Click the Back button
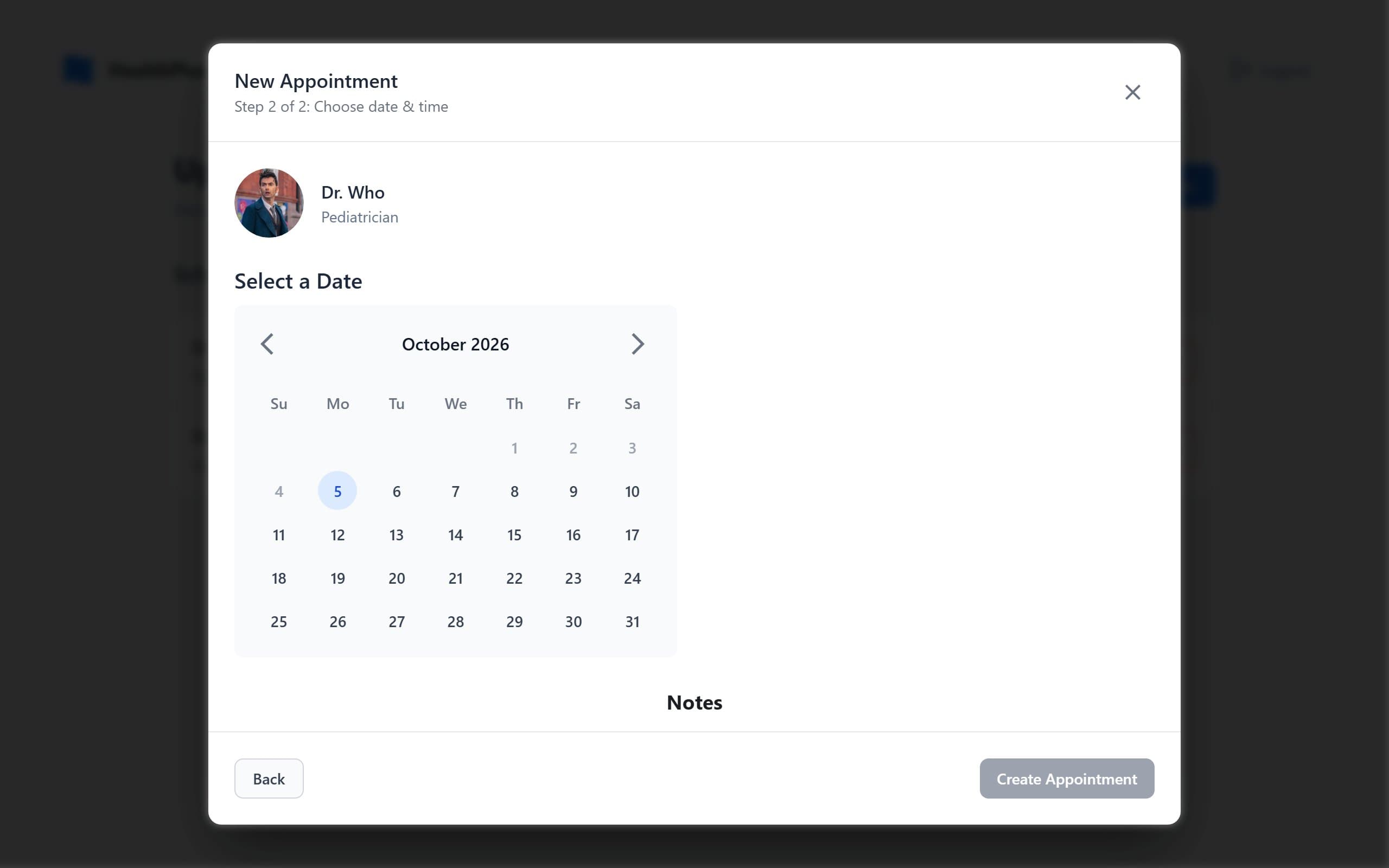The width and height of the screenshot is (1389, 868). pos(269,778)
